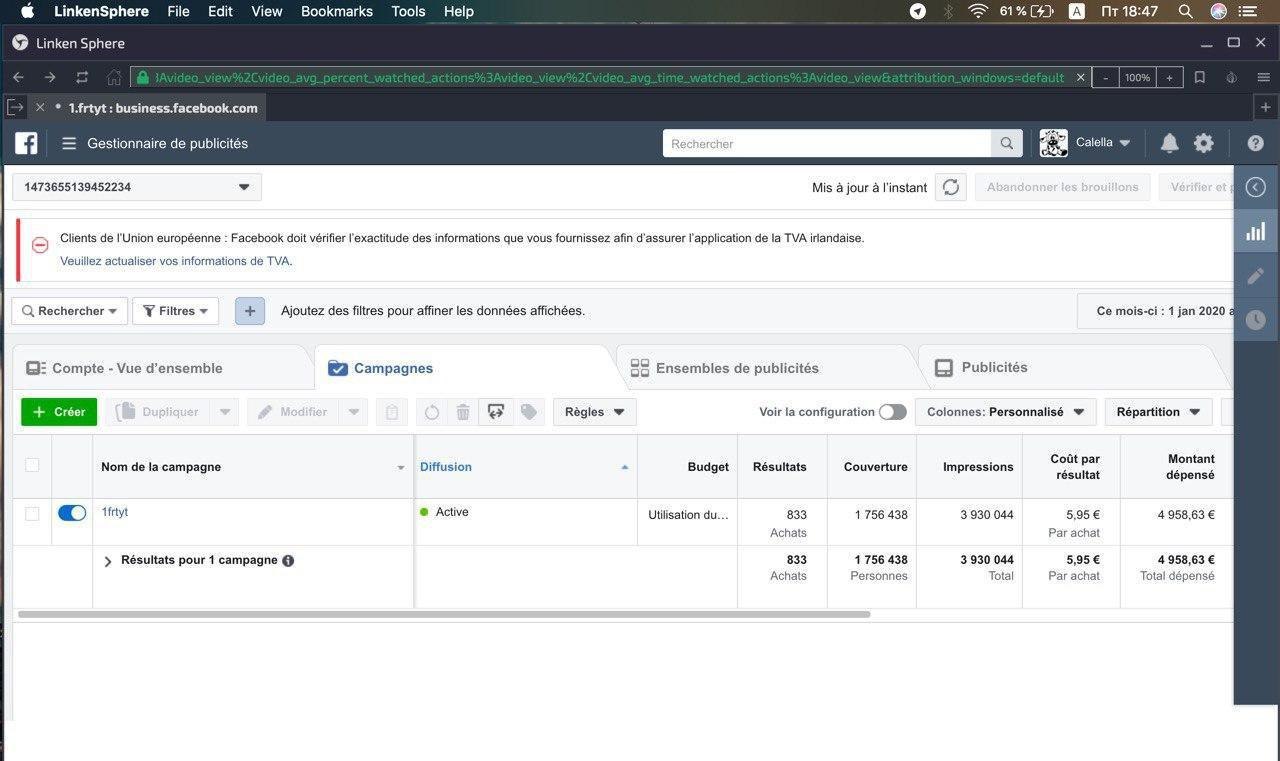Image resolution: width=1280 pixels, height=761 pixels.
Task: Open the account 1473655139452234 dropdown
Action: coord(137,187)
